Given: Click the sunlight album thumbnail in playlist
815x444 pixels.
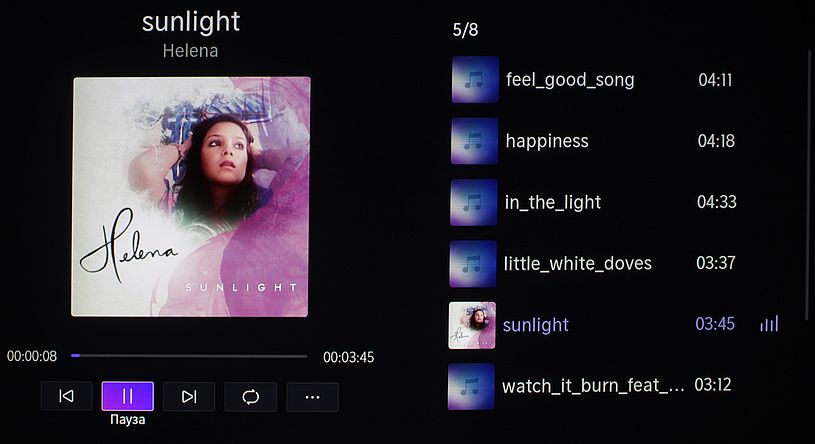Looking at the screenshot, I should click(472, 325).
